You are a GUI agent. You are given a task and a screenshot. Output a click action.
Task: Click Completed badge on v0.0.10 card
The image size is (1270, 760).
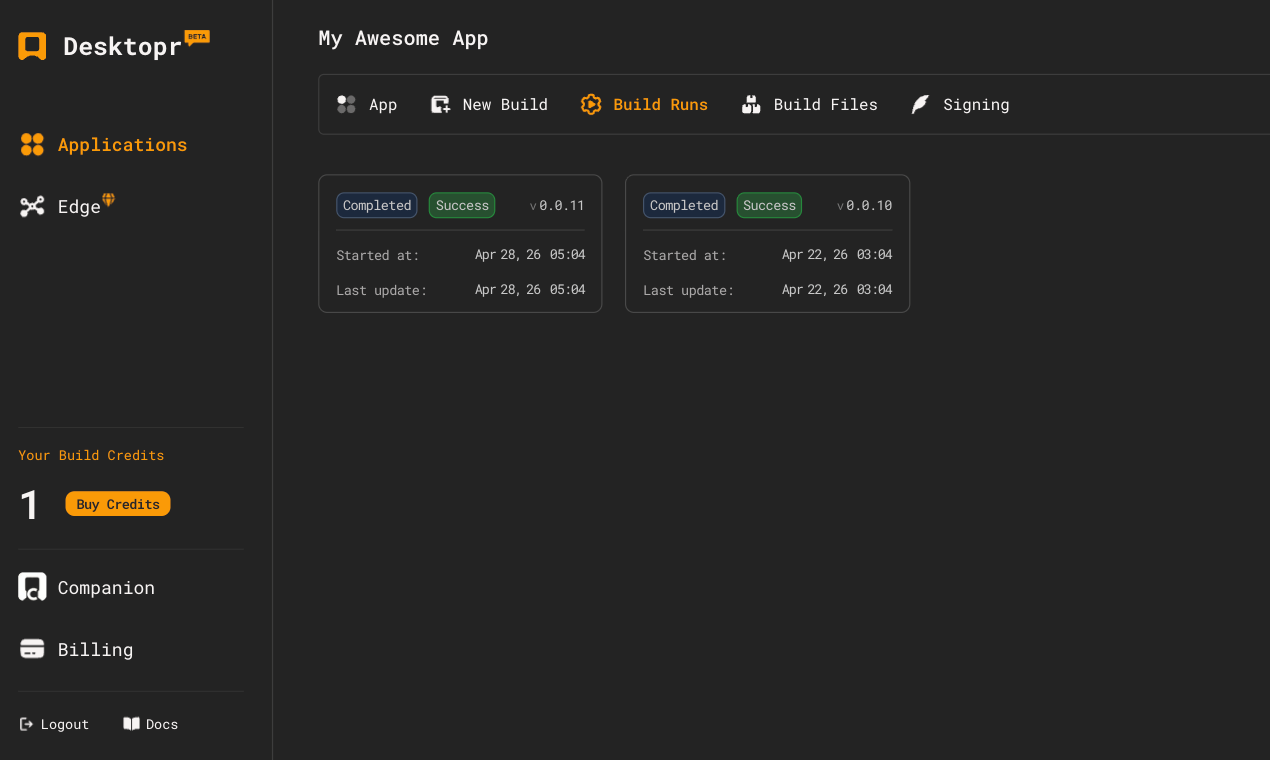click(684, 205)
